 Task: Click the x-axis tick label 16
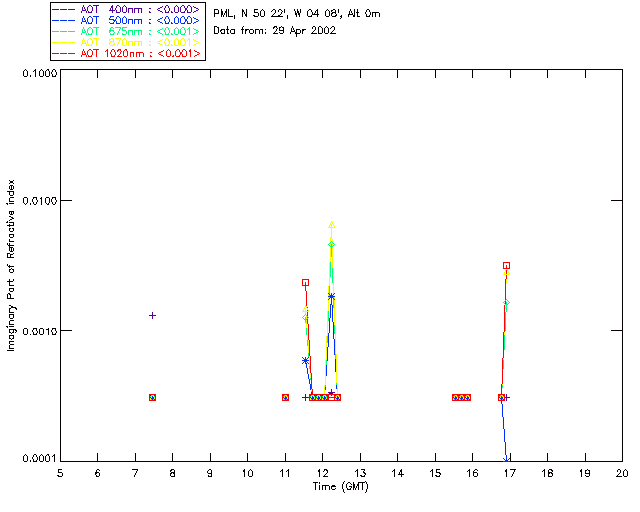coord(473,473)
